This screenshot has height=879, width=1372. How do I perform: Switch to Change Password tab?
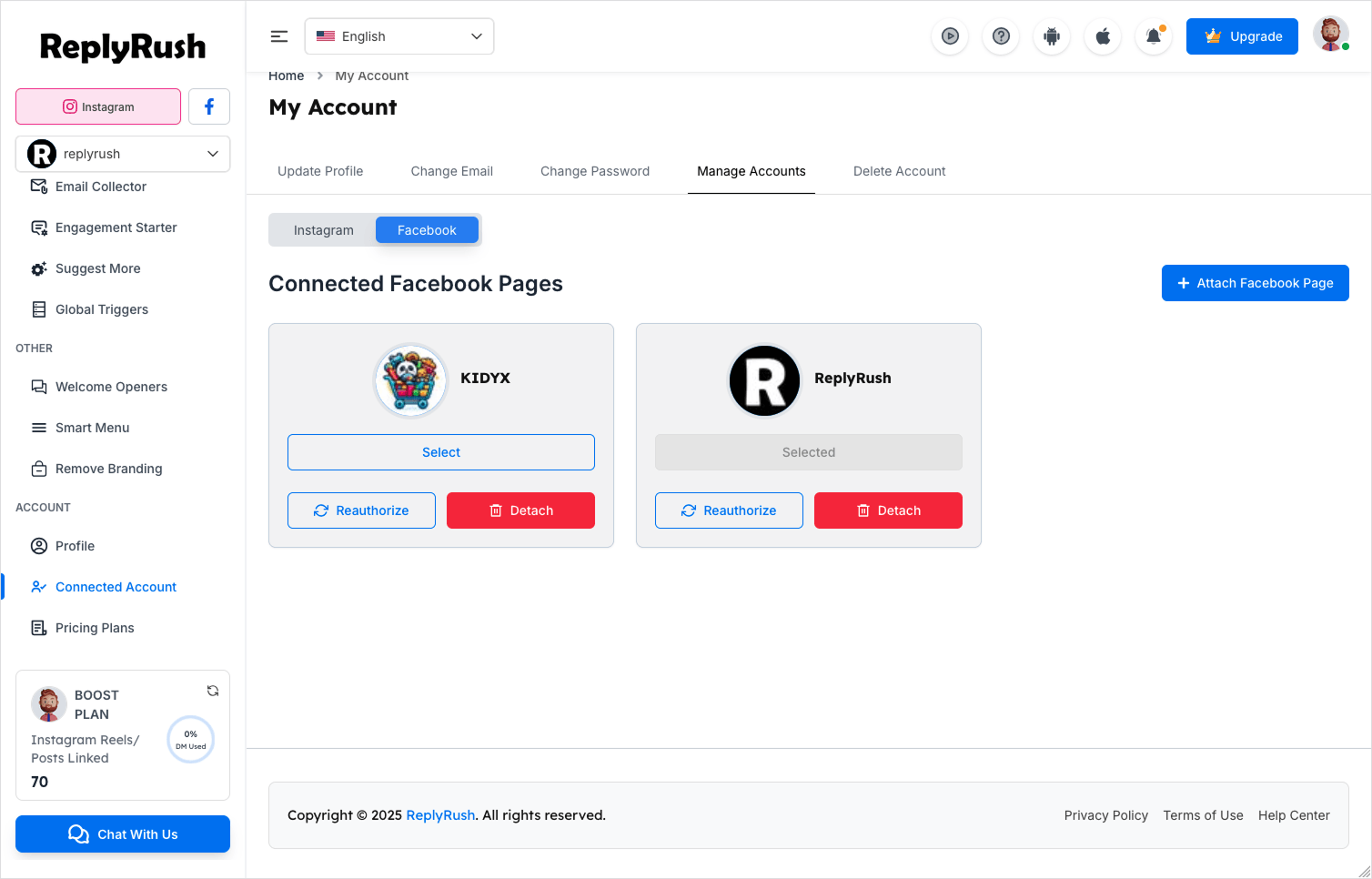[595, 171]
